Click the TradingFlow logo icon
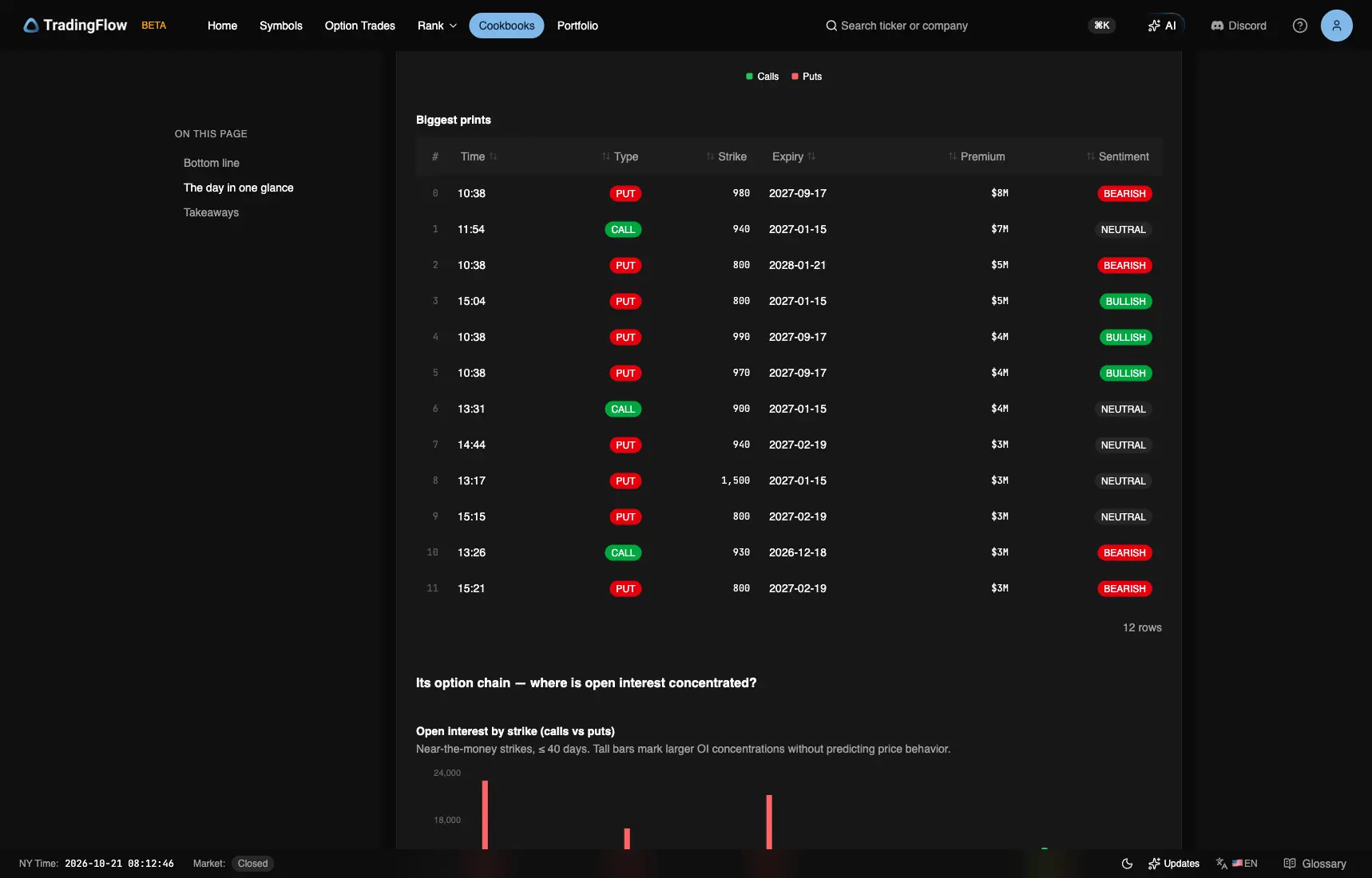Screen dimensions: 1372x878 click(x=31, y=26)
